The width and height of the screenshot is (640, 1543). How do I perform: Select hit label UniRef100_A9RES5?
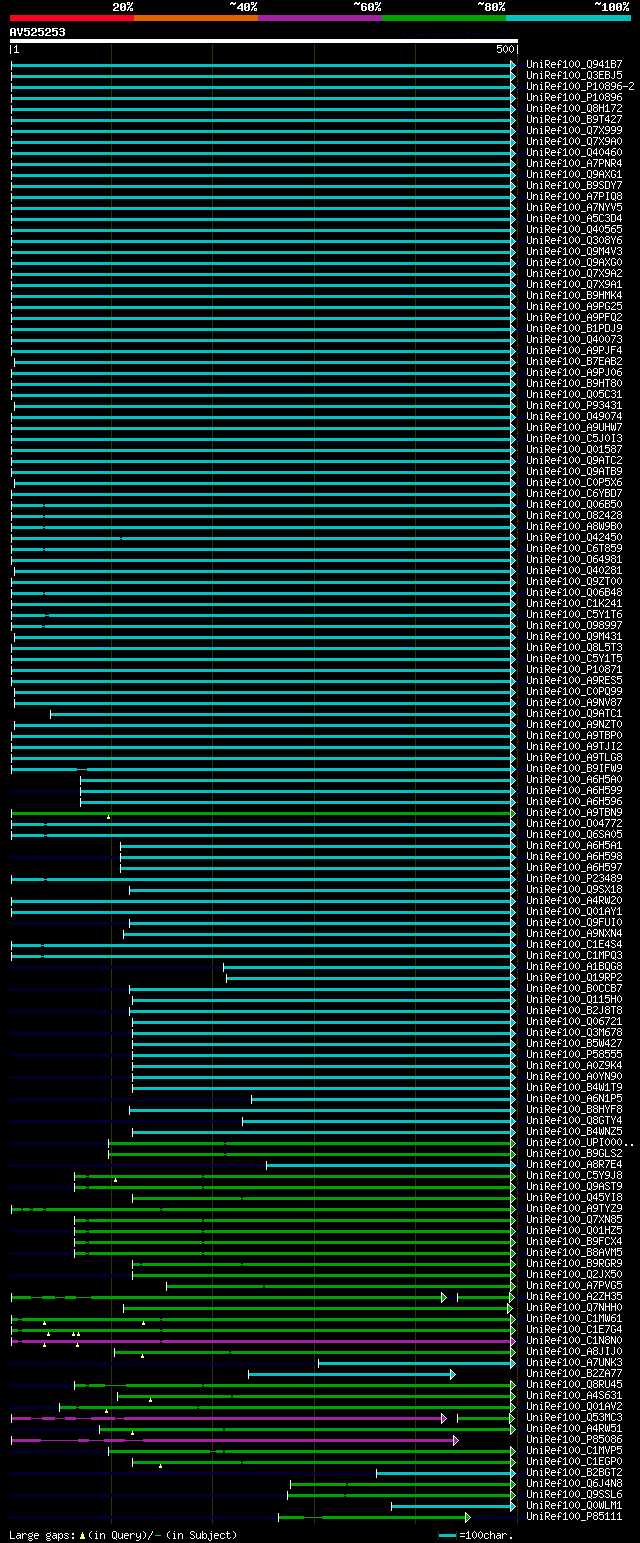point(574,681)
